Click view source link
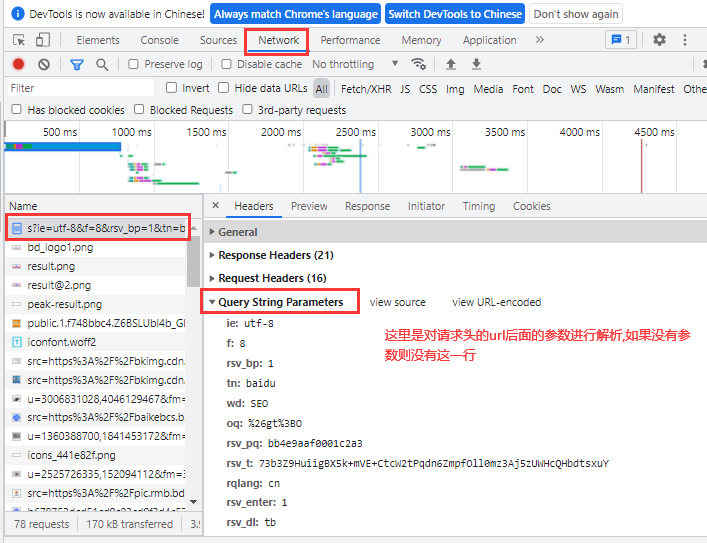 pos(397,302)
